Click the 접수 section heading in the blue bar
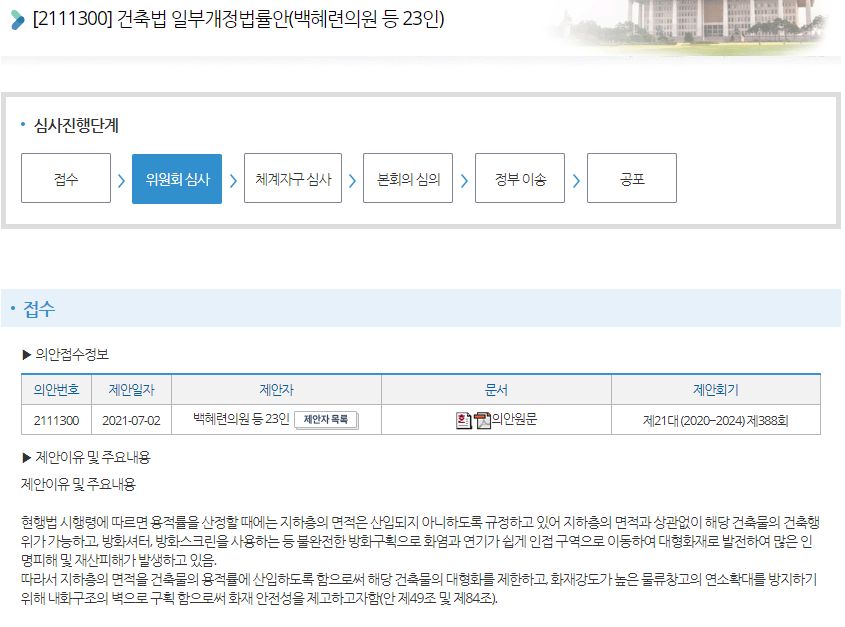845x627 pixels. (x=39, y=308)
